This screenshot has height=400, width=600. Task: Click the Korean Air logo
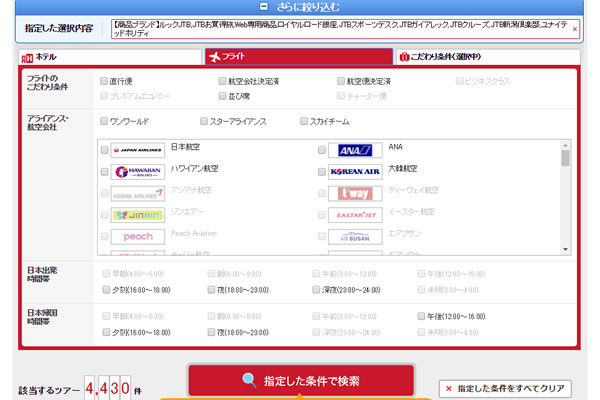click(355, 172)
